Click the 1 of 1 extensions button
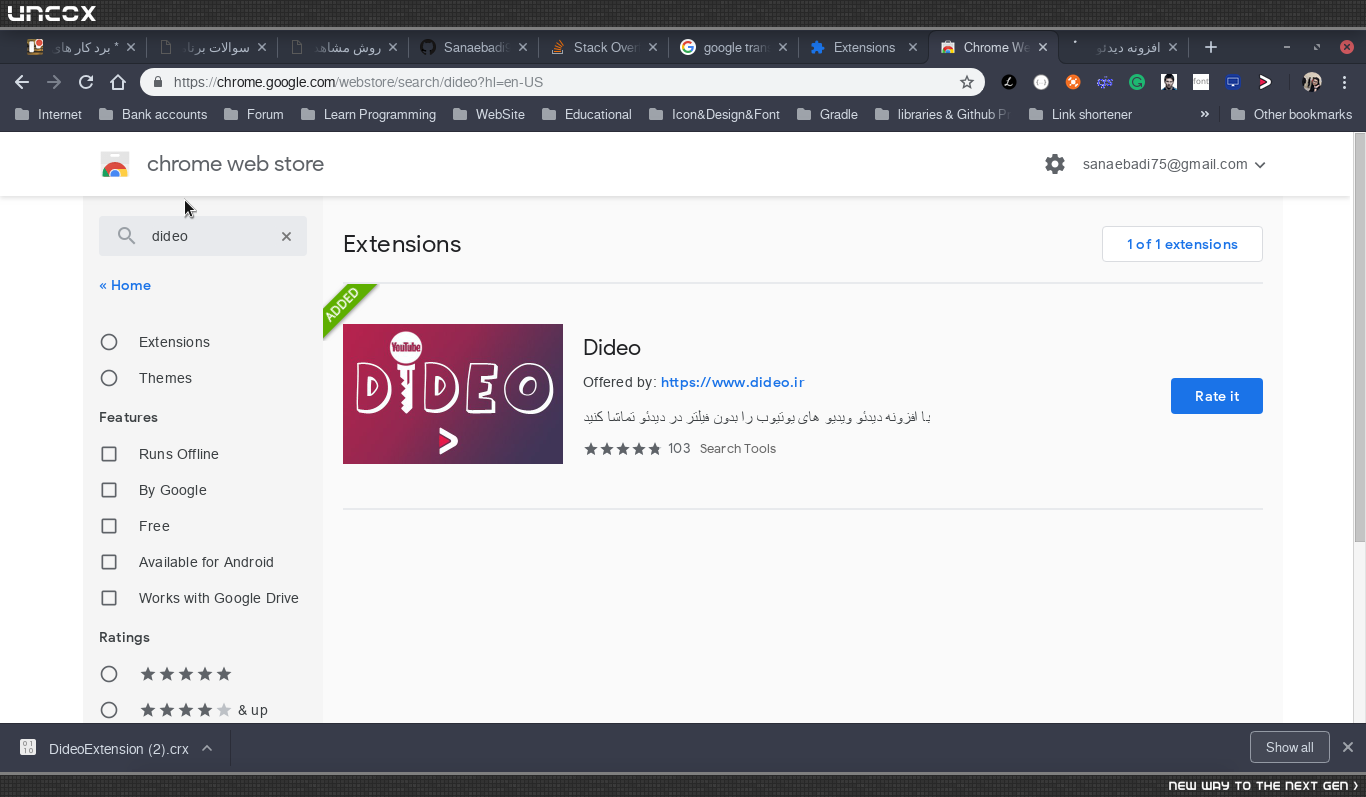This screenshot has height=797, width=1366. coord(1182,244)
